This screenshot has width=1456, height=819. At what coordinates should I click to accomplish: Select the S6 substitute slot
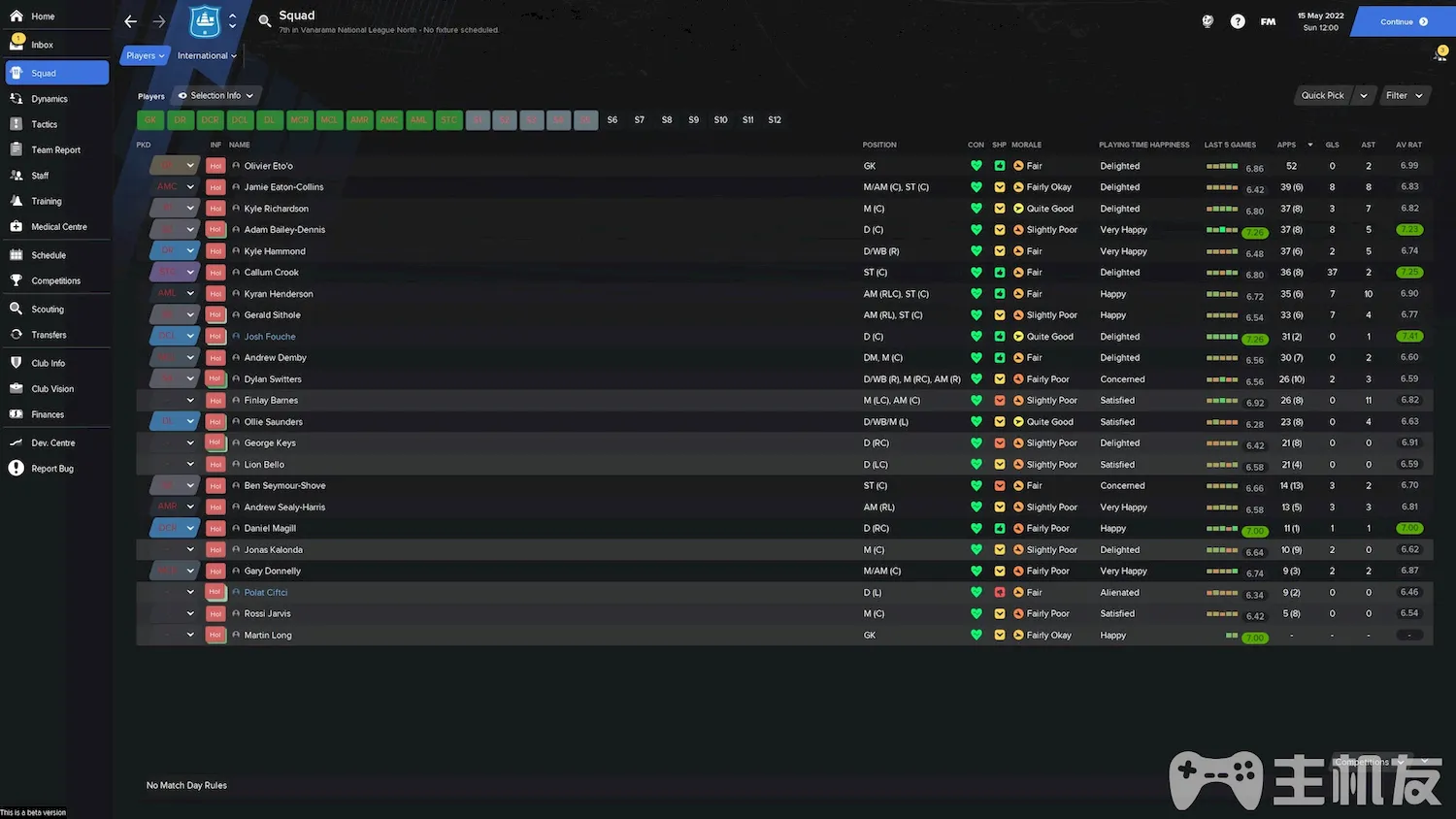tap(612, 120)
